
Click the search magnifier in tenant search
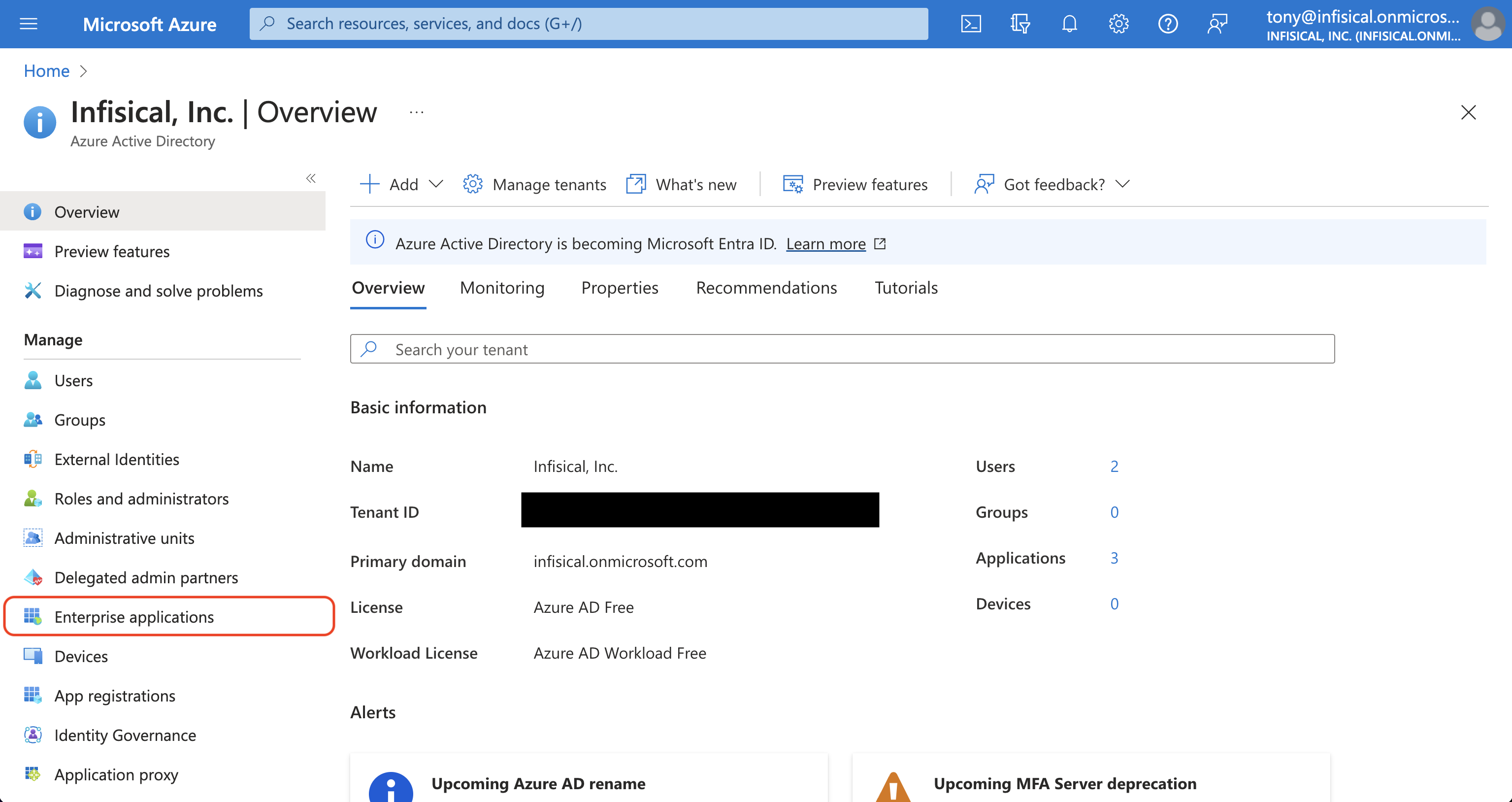tap(368, 349)
